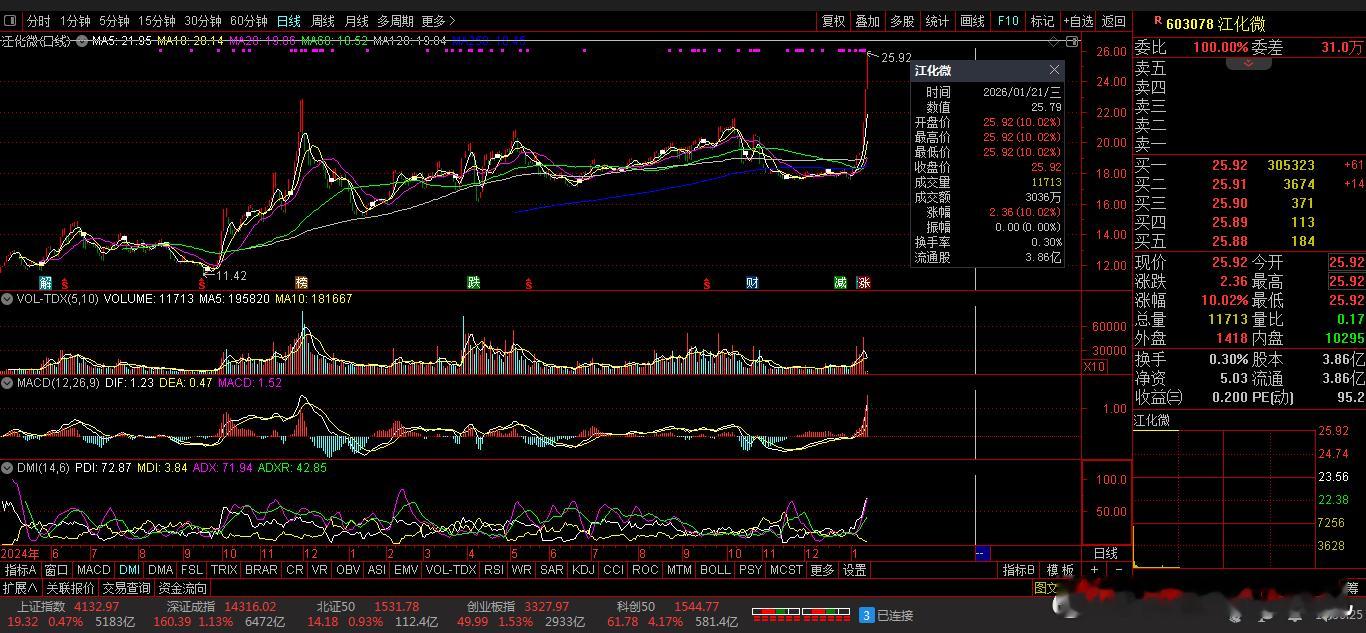Viewport: 1366px width, 633px height.
Task: Add stock with +自选
Action: point(1078,21)
